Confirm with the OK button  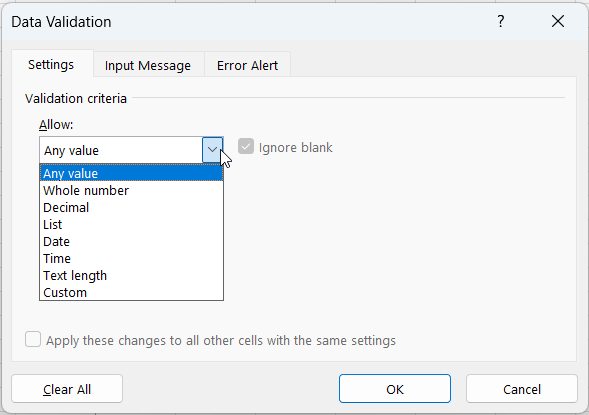(x=395, y=389)
